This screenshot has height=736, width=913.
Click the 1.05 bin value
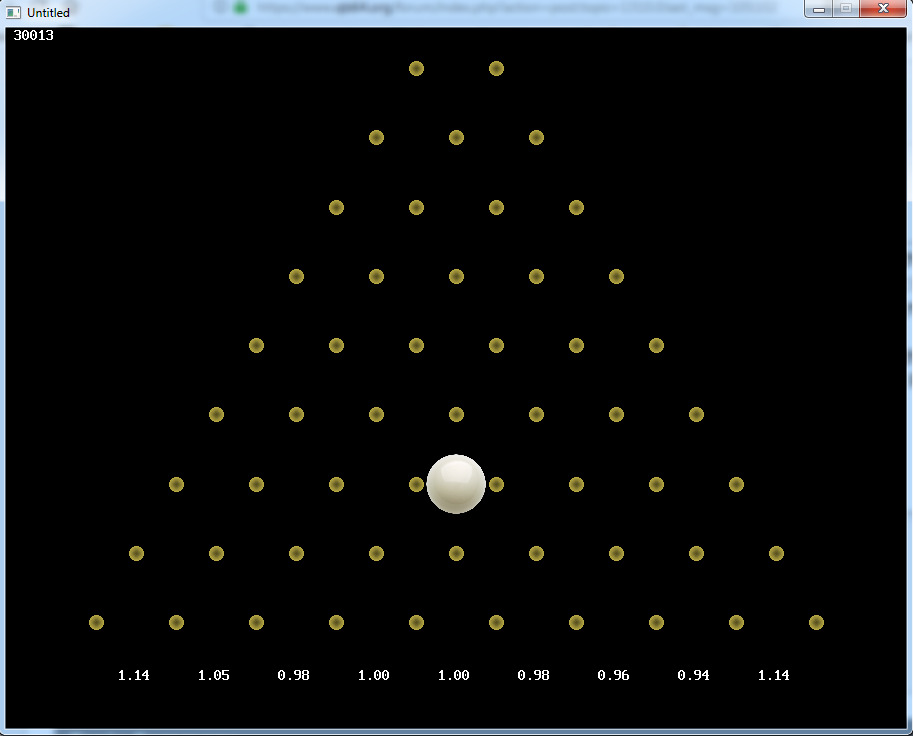[x=213, y=676]
